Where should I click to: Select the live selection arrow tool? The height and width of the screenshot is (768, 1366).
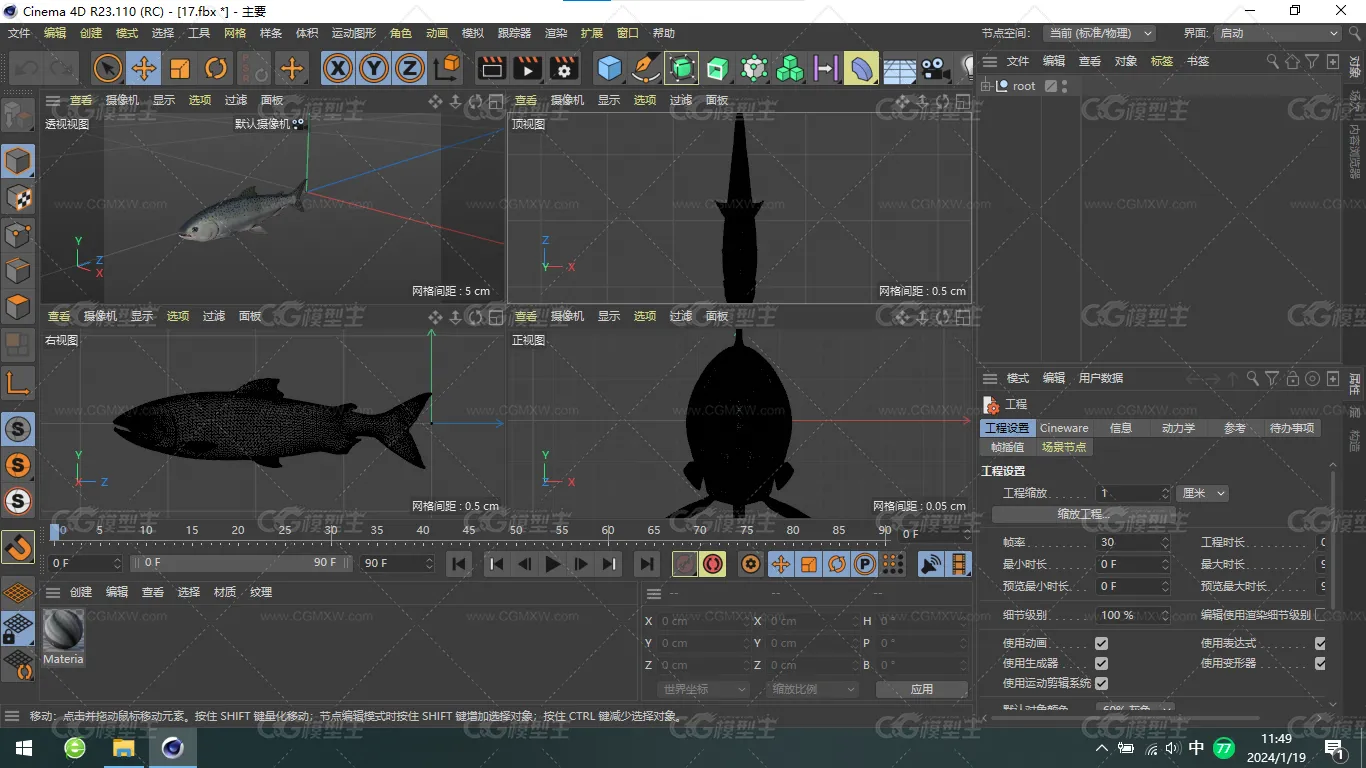(107, 68)
